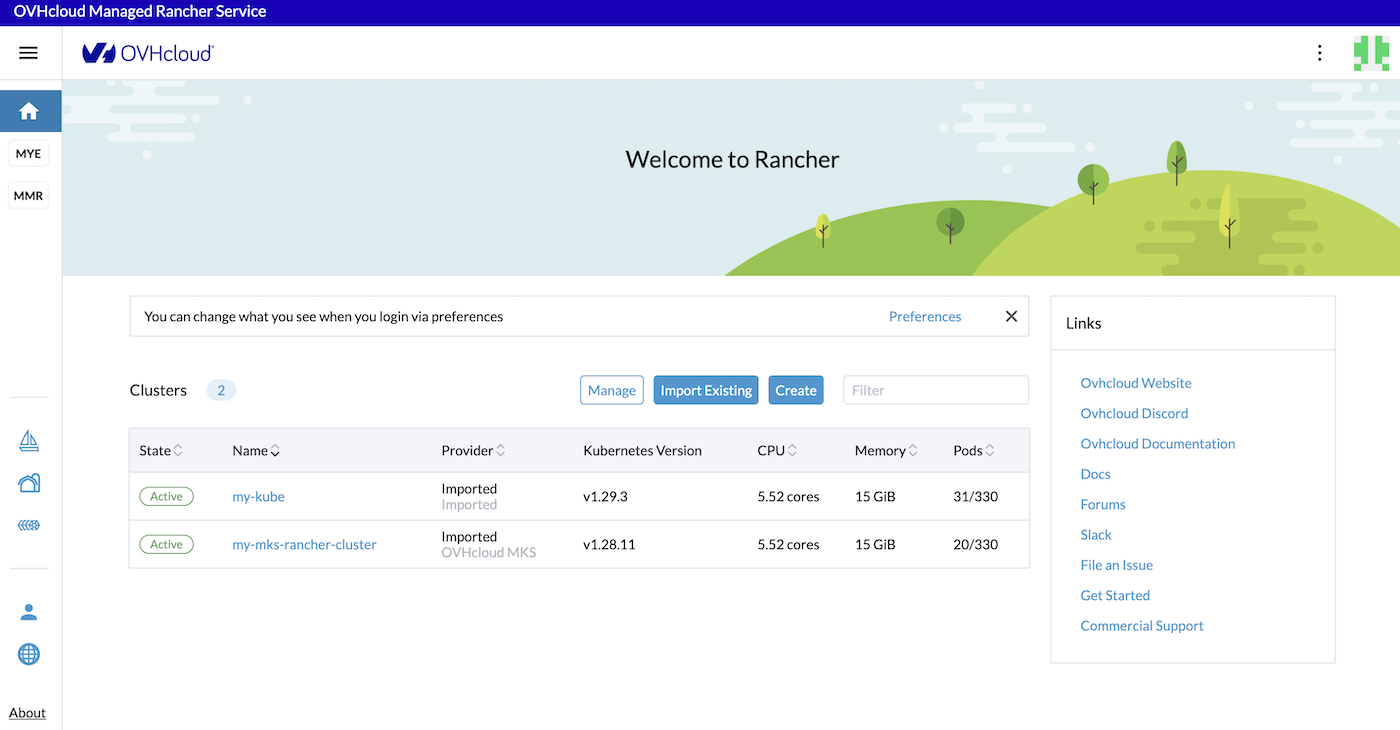Open the Ovhcloud Documentation link

point(1157,443)
